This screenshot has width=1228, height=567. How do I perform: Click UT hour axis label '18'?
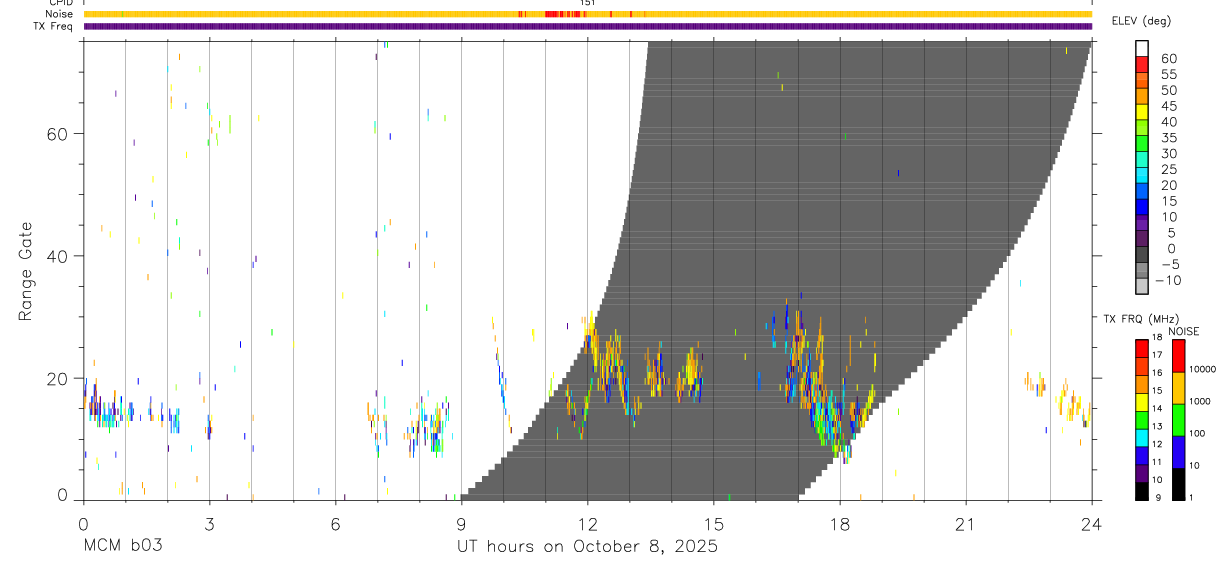pyautogui.click(x=840, y=523)
